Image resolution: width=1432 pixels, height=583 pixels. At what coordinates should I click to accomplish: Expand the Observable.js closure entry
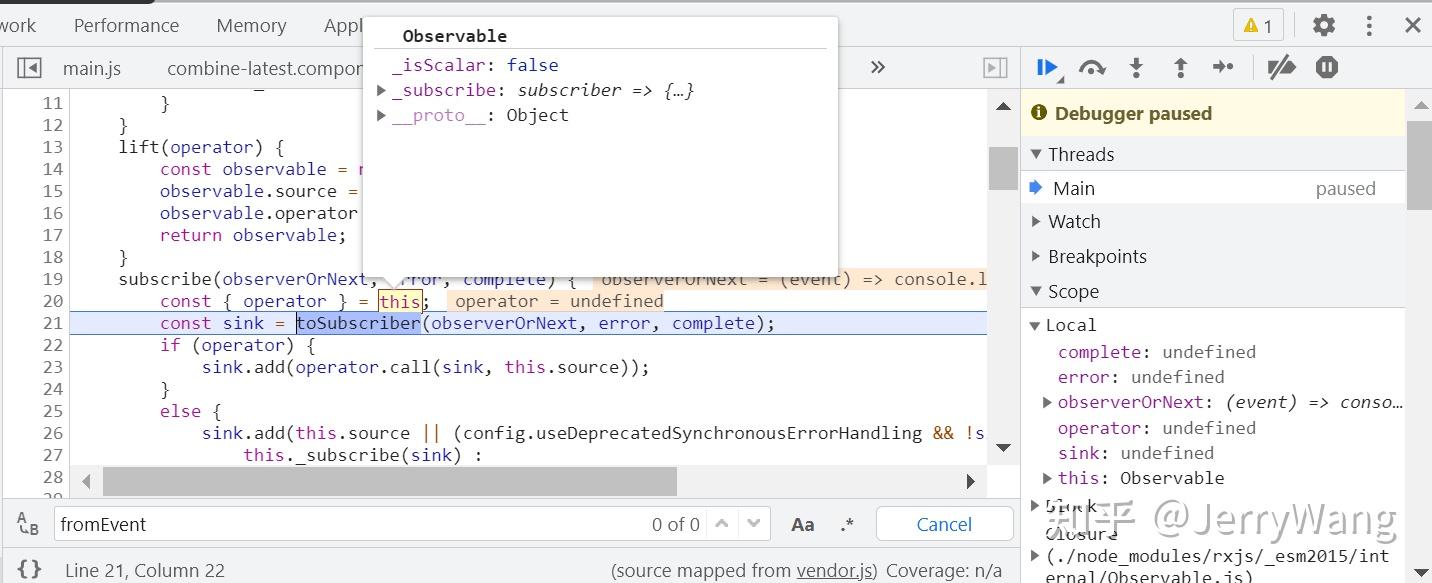(x=1035, y=556)
